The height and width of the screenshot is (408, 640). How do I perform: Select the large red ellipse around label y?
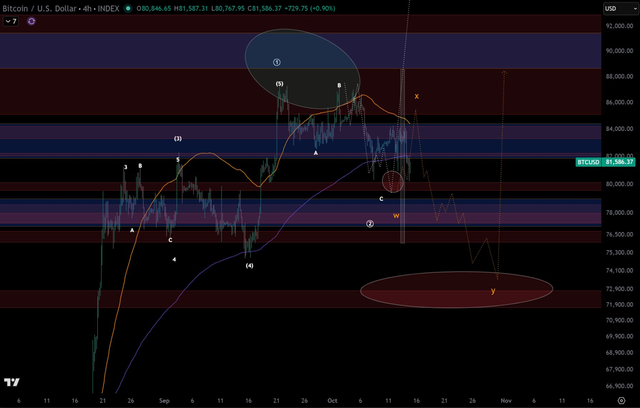pos(456,289)
